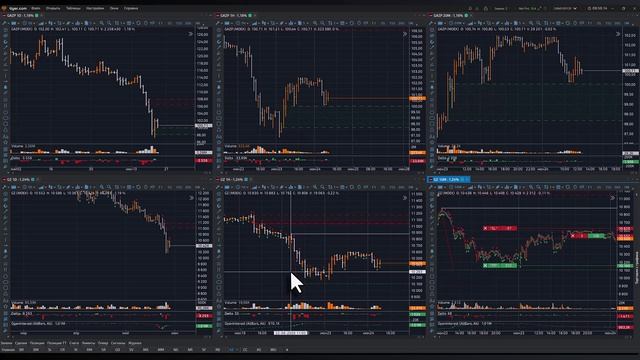This screenshot has height=360, width=640.
Task: Click highlighted date label on GZ 1H time axis
Action: 291,333
